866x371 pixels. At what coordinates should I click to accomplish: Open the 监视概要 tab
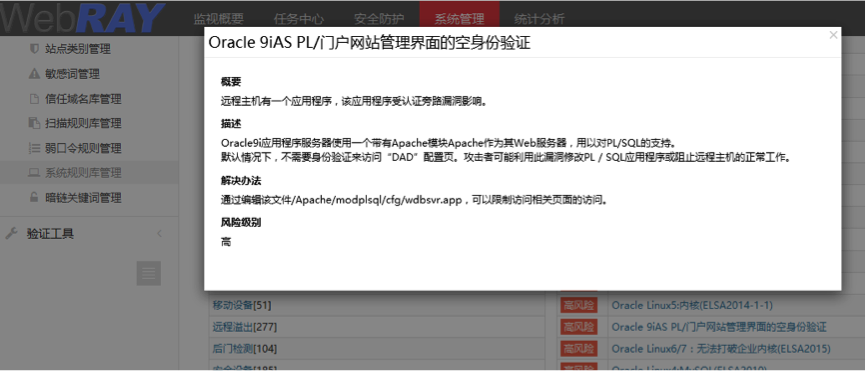pos(219,18)
